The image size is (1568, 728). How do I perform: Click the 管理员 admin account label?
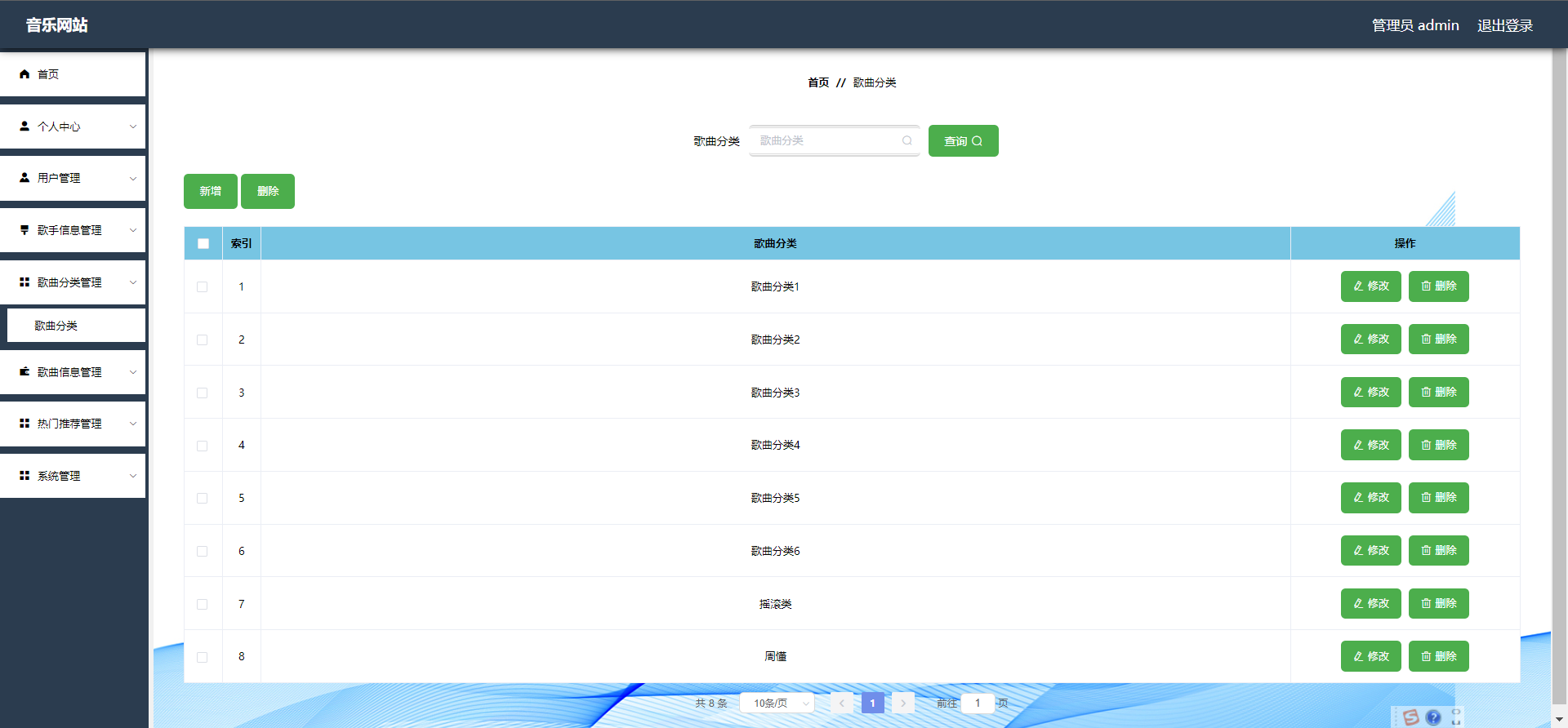pyautogui.click(x=1415, y=25)
